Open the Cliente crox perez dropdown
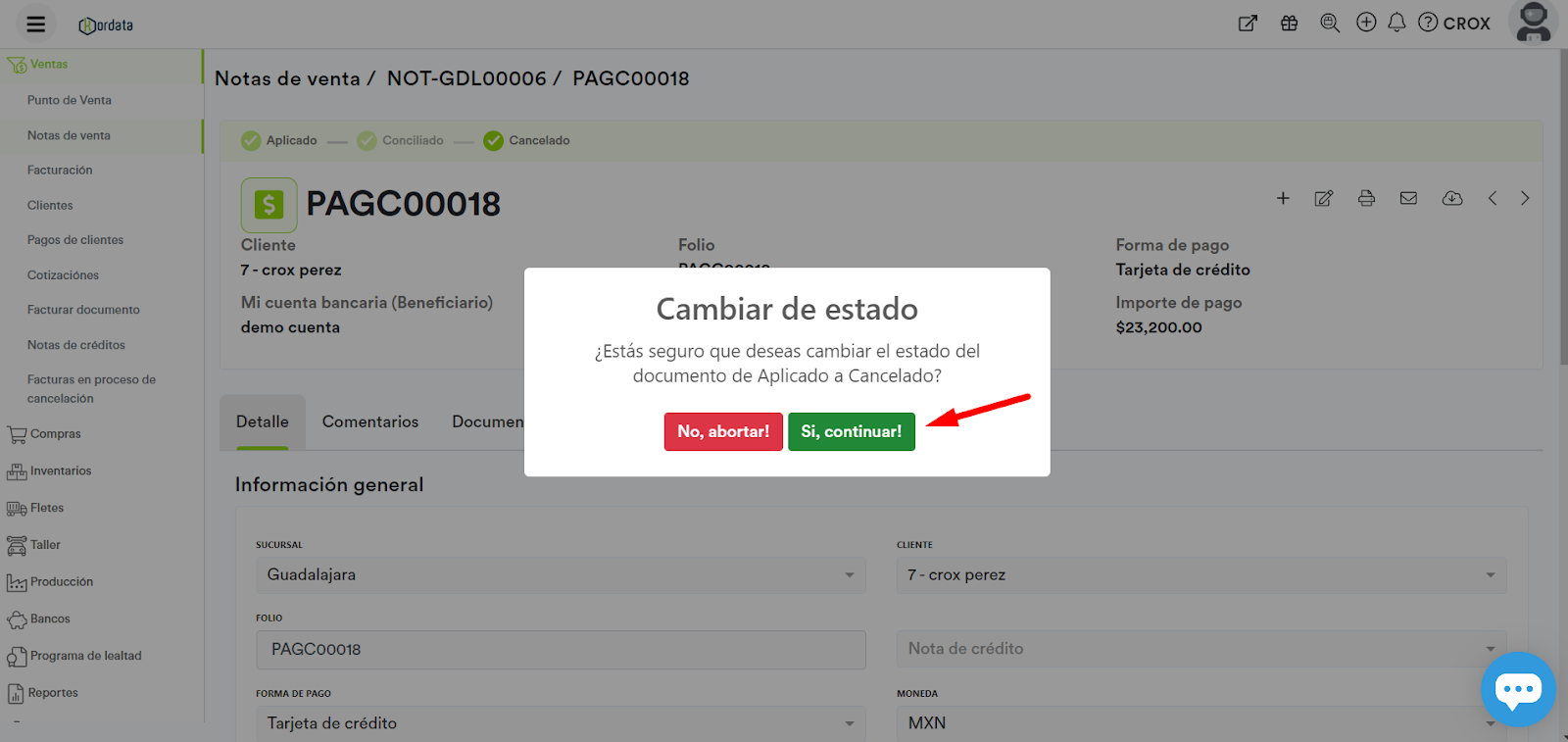 (1200, 575)
